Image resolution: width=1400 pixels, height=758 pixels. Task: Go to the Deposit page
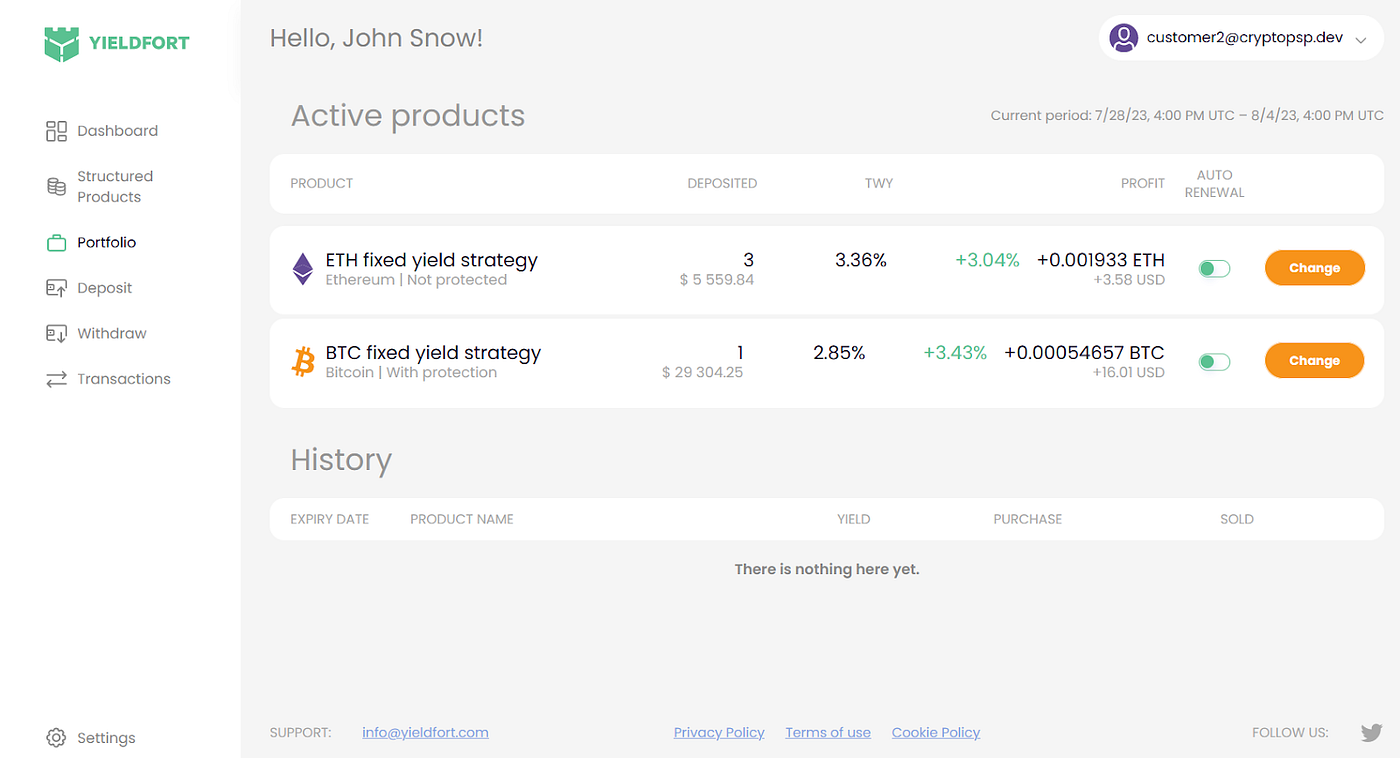104,288
